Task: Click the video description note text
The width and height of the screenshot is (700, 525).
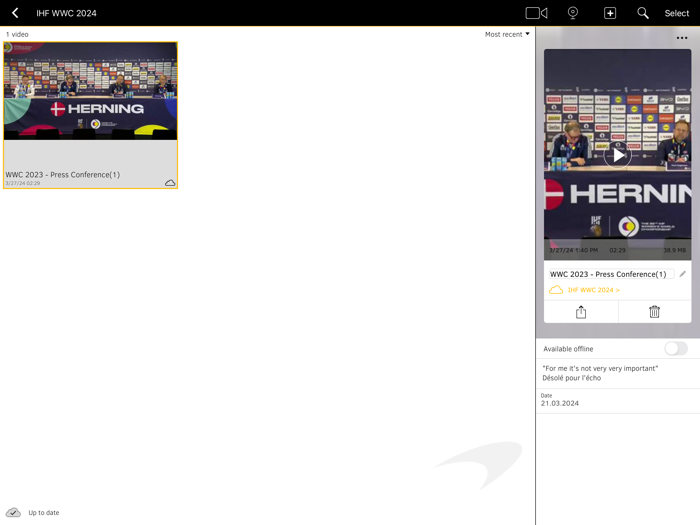Action: tap(600, 373)
